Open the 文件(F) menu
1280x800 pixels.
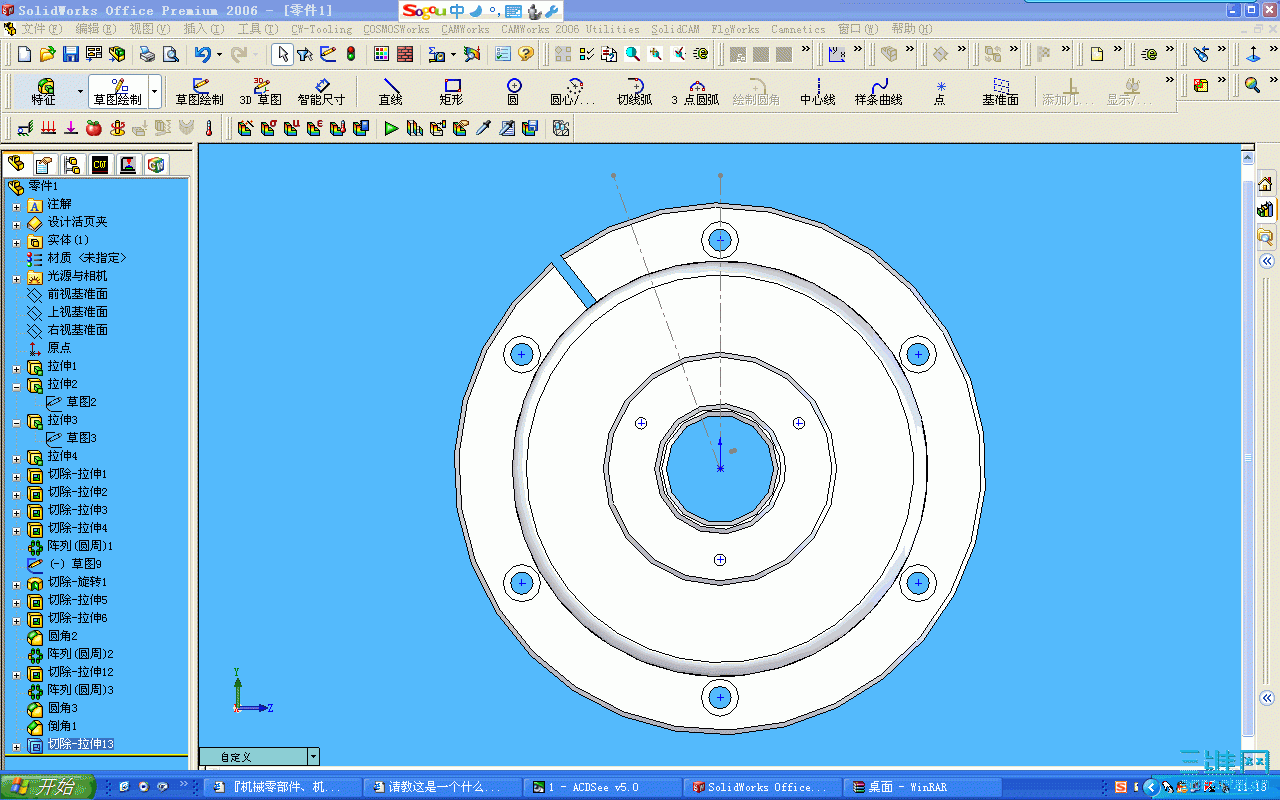(41, 29)
